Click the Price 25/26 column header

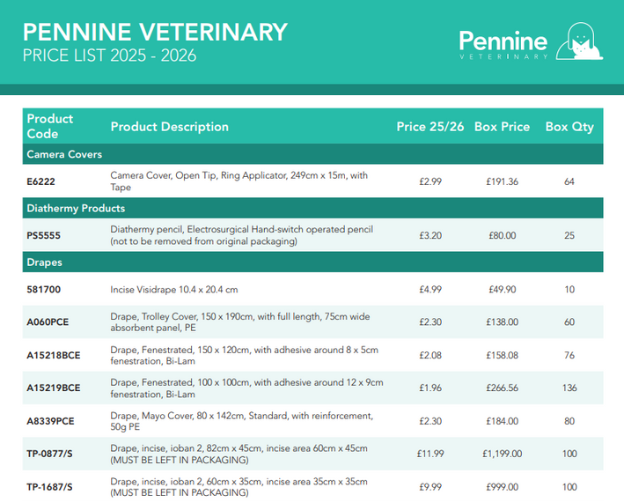click(430, 127)
